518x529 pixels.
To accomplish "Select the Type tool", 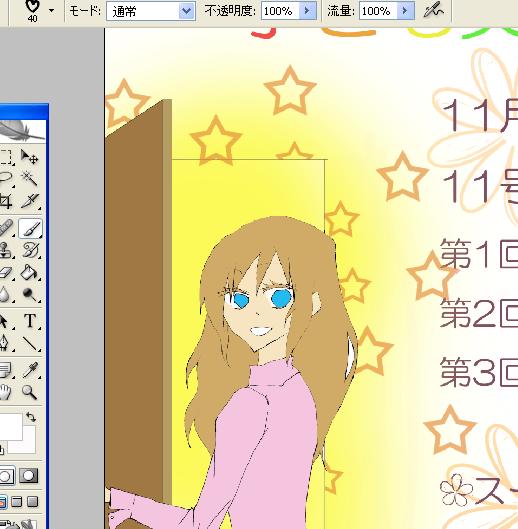I will pos(30,321).
